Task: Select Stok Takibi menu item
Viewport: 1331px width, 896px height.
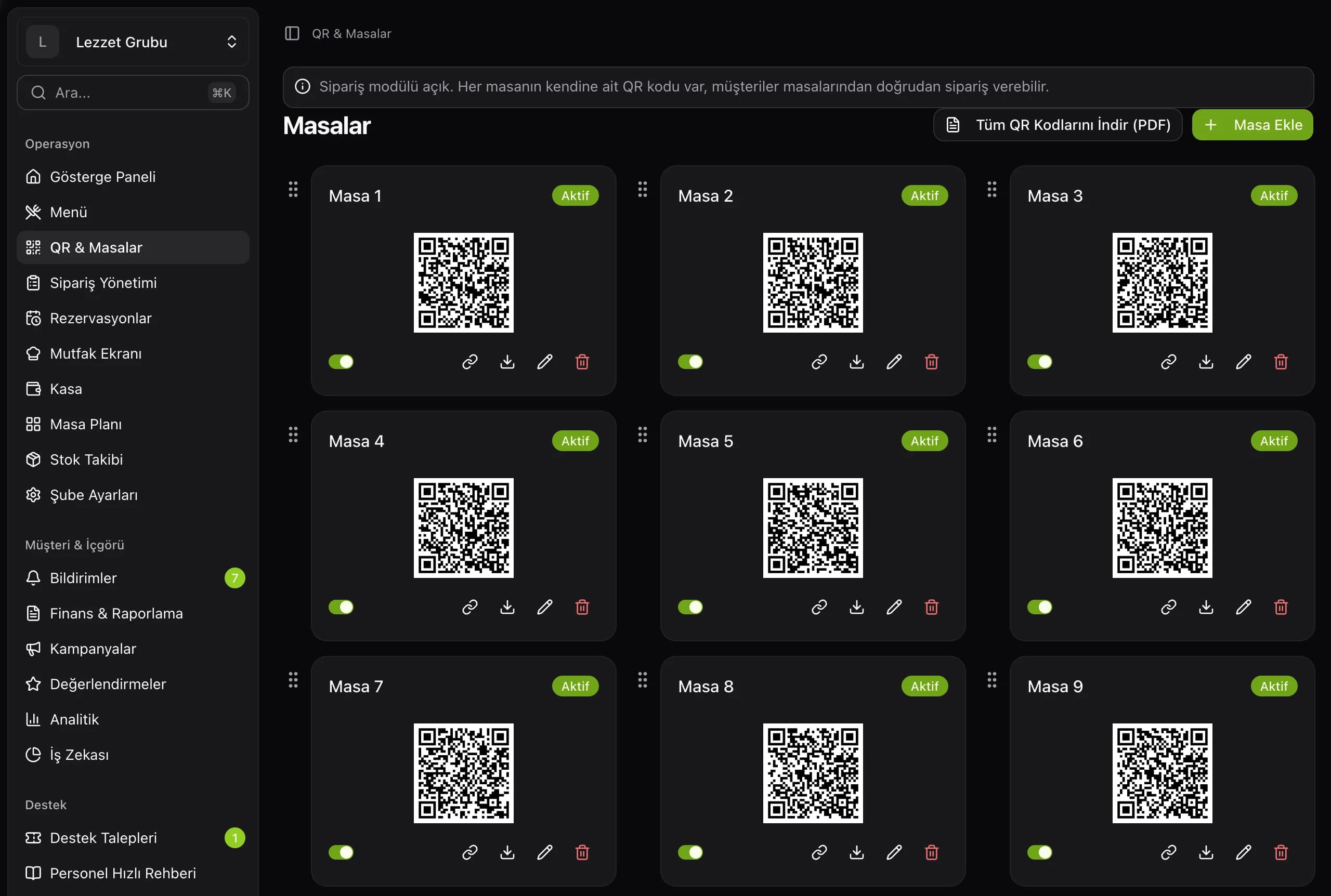Action: 133,459
